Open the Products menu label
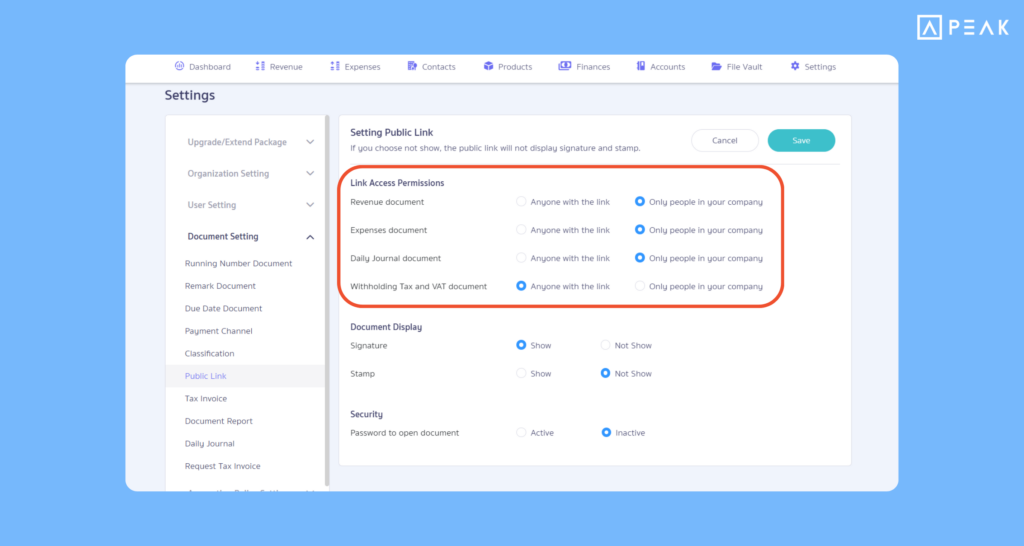The height and width of the screenshot is (546, 1024). (x=515, y=67)
